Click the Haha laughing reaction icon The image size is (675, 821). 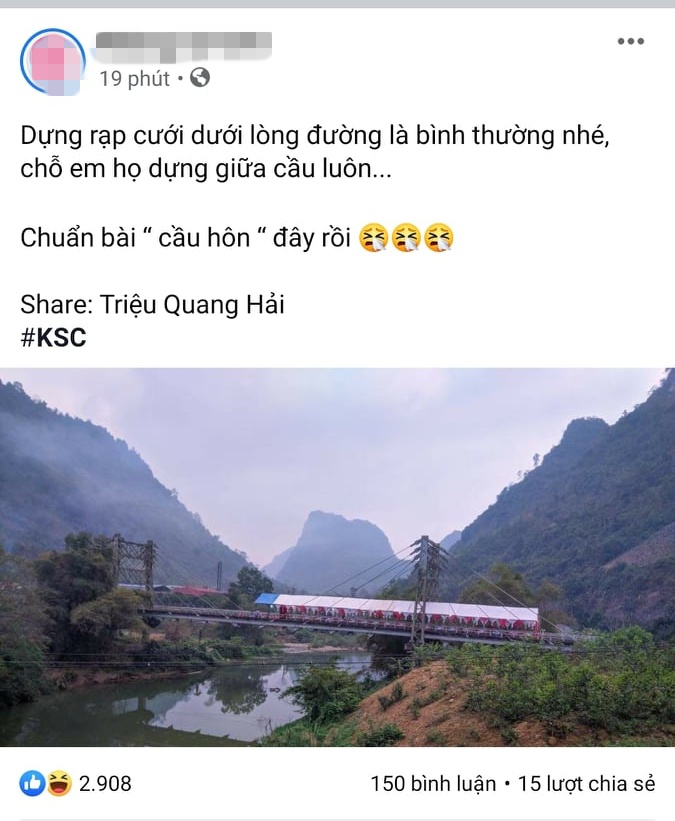point(59,784)
